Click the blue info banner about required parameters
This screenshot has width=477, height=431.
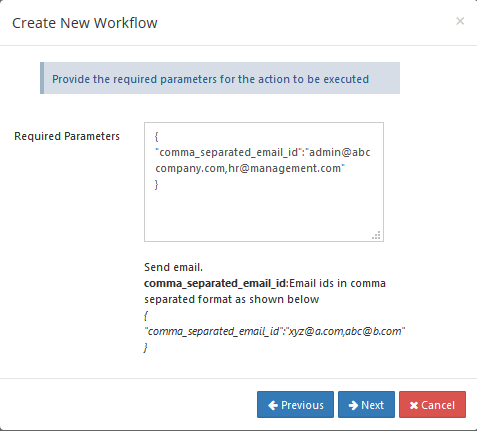pyautogui.click(x=220, y=78)
